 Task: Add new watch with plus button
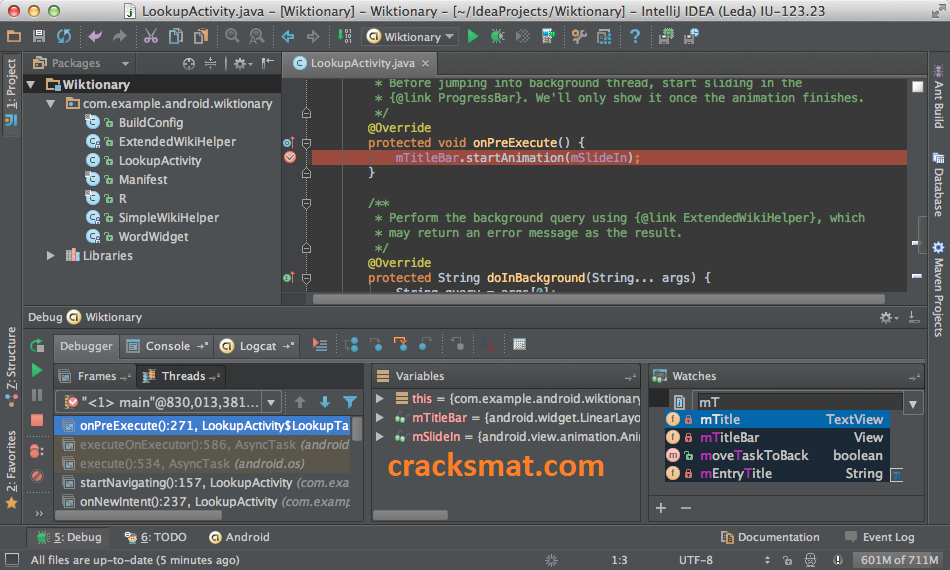point(661,508)
